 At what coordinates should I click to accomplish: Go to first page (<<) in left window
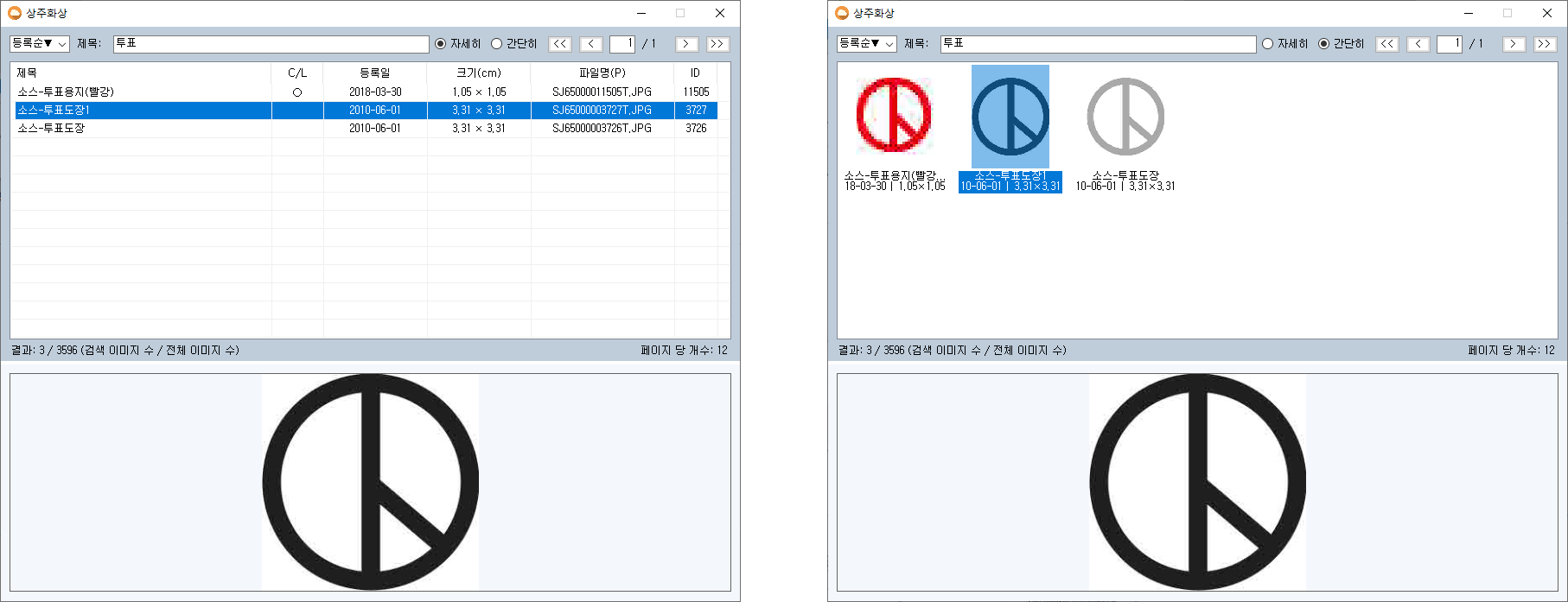(x=560, y=44)
